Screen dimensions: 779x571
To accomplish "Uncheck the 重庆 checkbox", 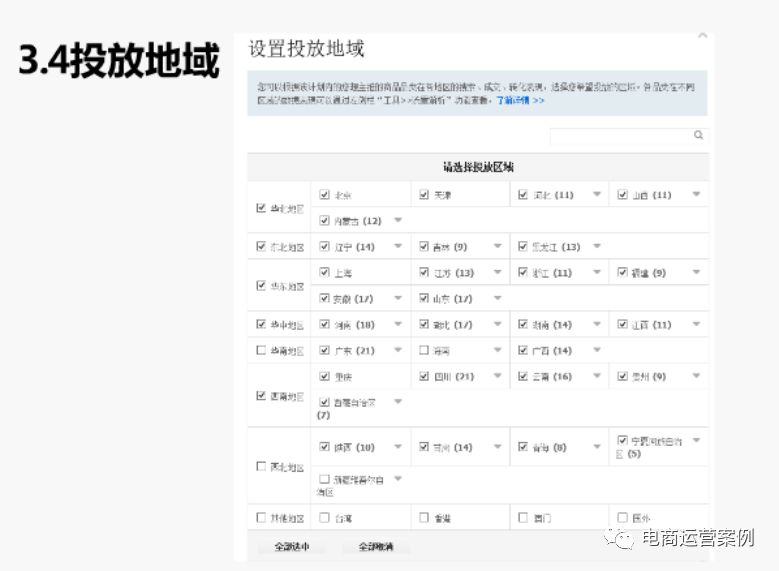I will (324, 376).
